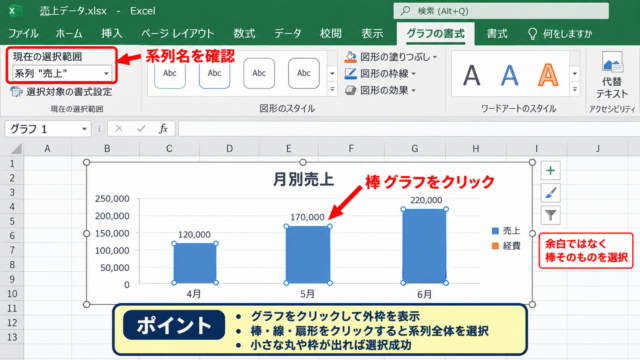Select the グラフの書式 tab
This screenshot has height=360, width=640.
[436, 33]
